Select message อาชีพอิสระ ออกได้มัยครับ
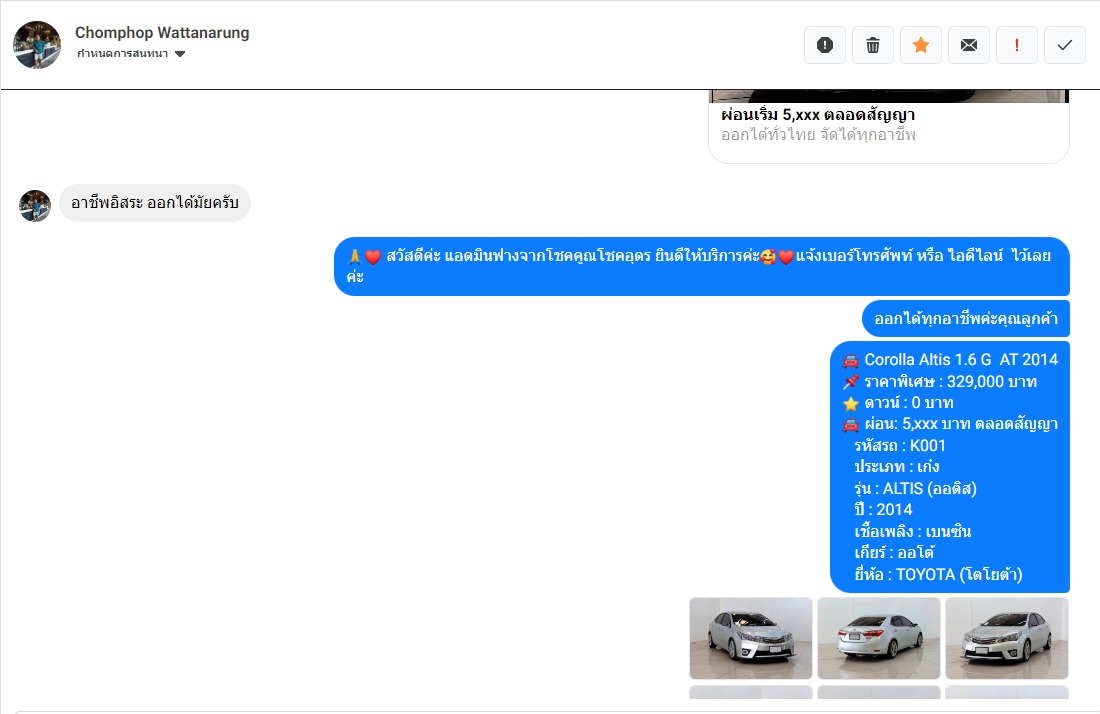 (155, 203)
